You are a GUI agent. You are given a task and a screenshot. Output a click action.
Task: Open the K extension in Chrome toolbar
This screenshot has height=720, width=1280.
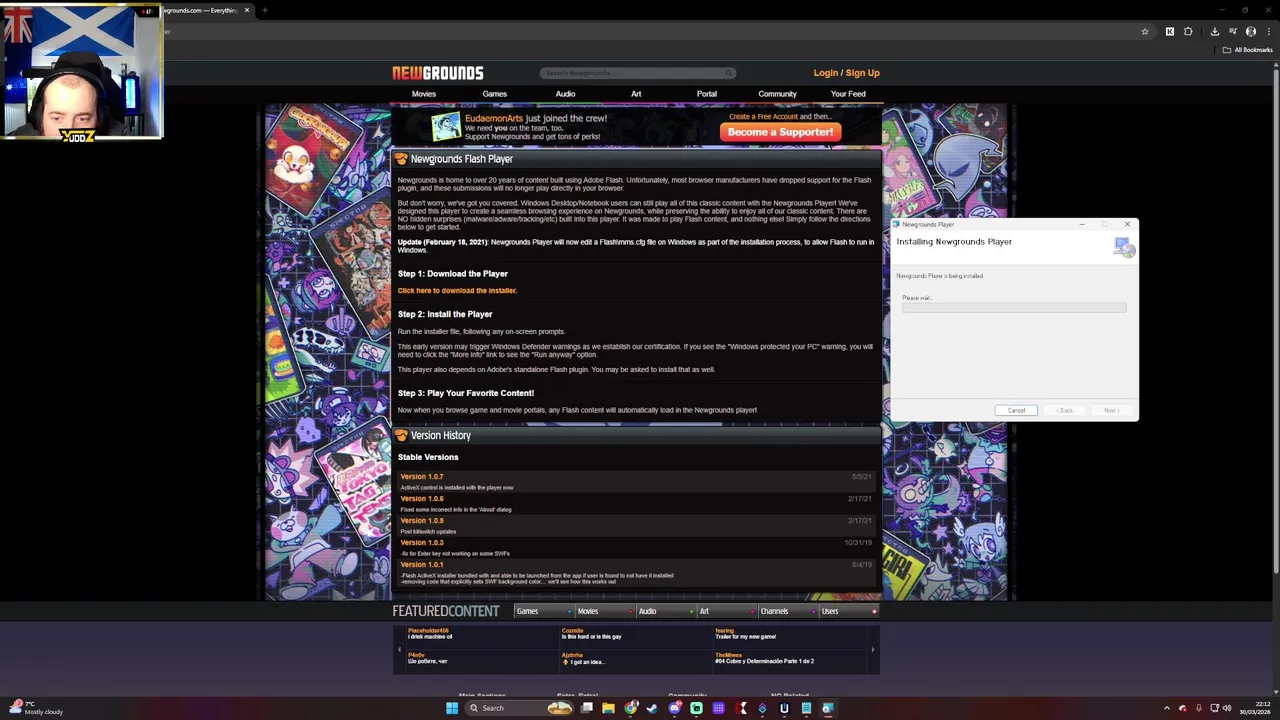[1169, 31]
